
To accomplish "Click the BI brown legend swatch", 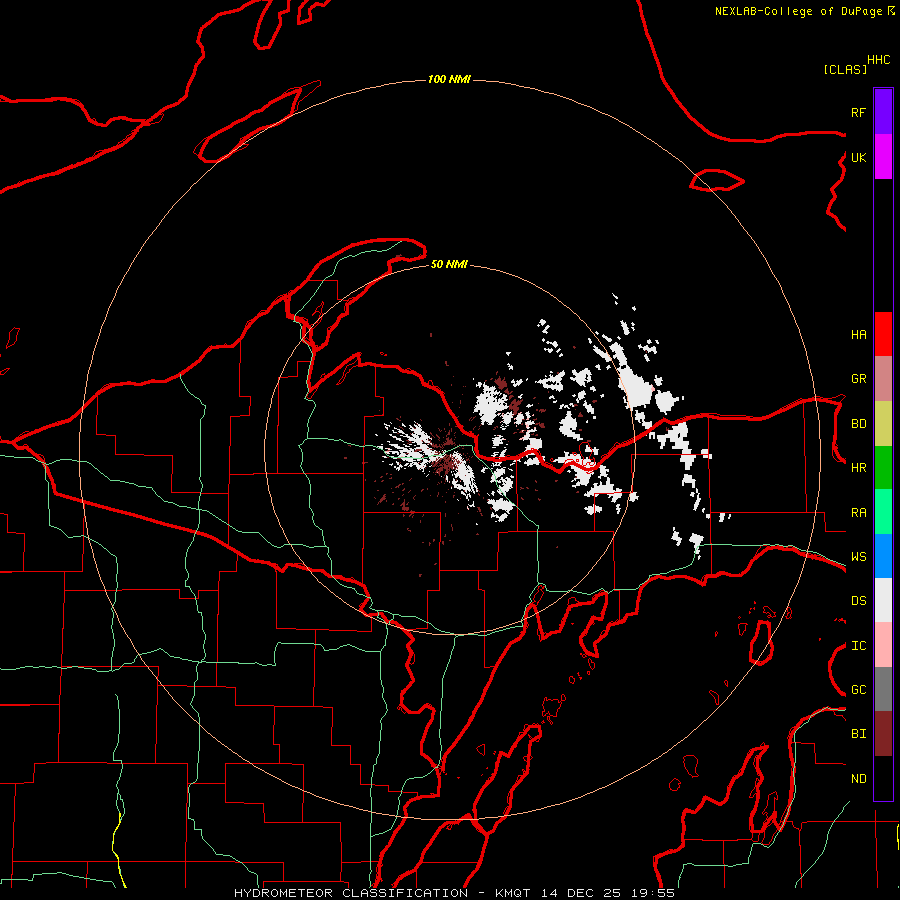I will (x=883, y=734).
